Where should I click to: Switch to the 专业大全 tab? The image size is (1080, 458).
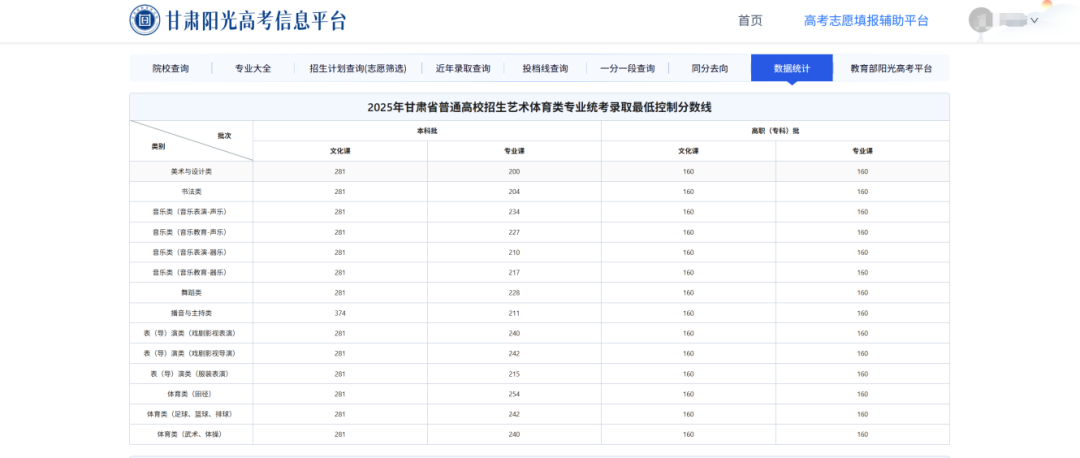click(253, 68)
